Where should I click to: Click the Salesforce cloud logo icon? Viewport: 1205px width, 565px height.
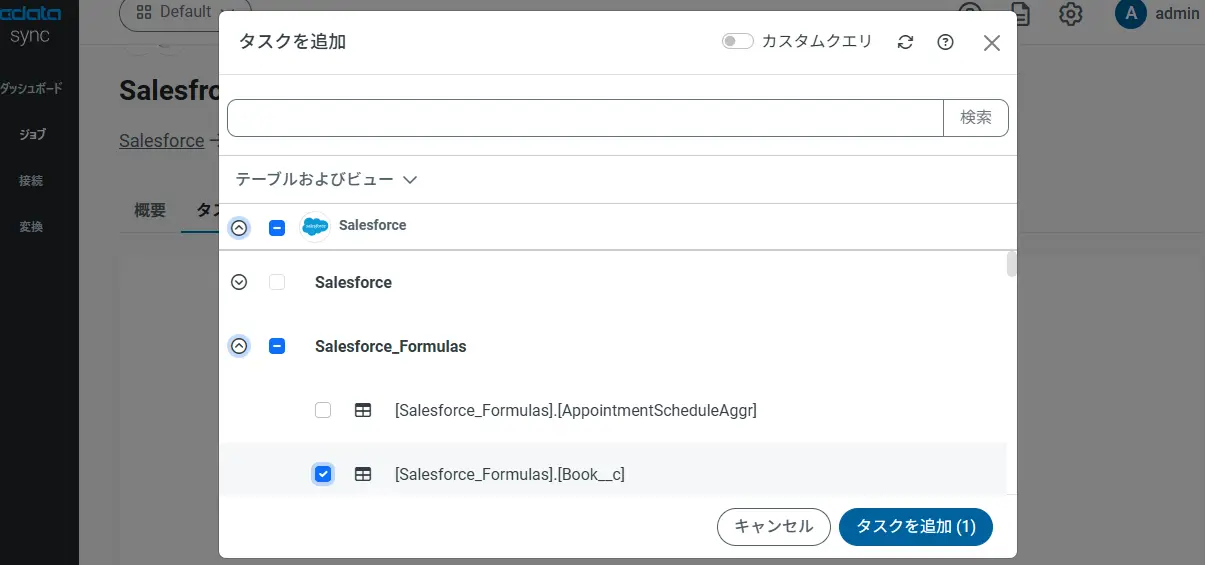pos(315,227)
